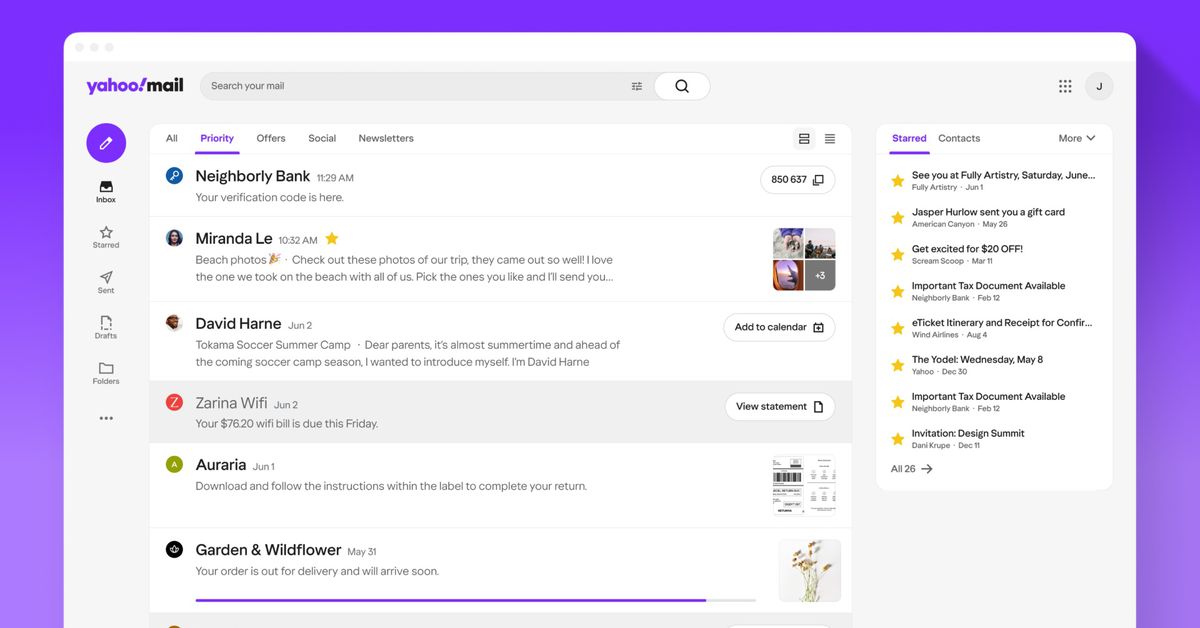This screenshot has width=1200, height=628.
Task: Open the apps grid icon
Action: click(x=1065, y=86)
